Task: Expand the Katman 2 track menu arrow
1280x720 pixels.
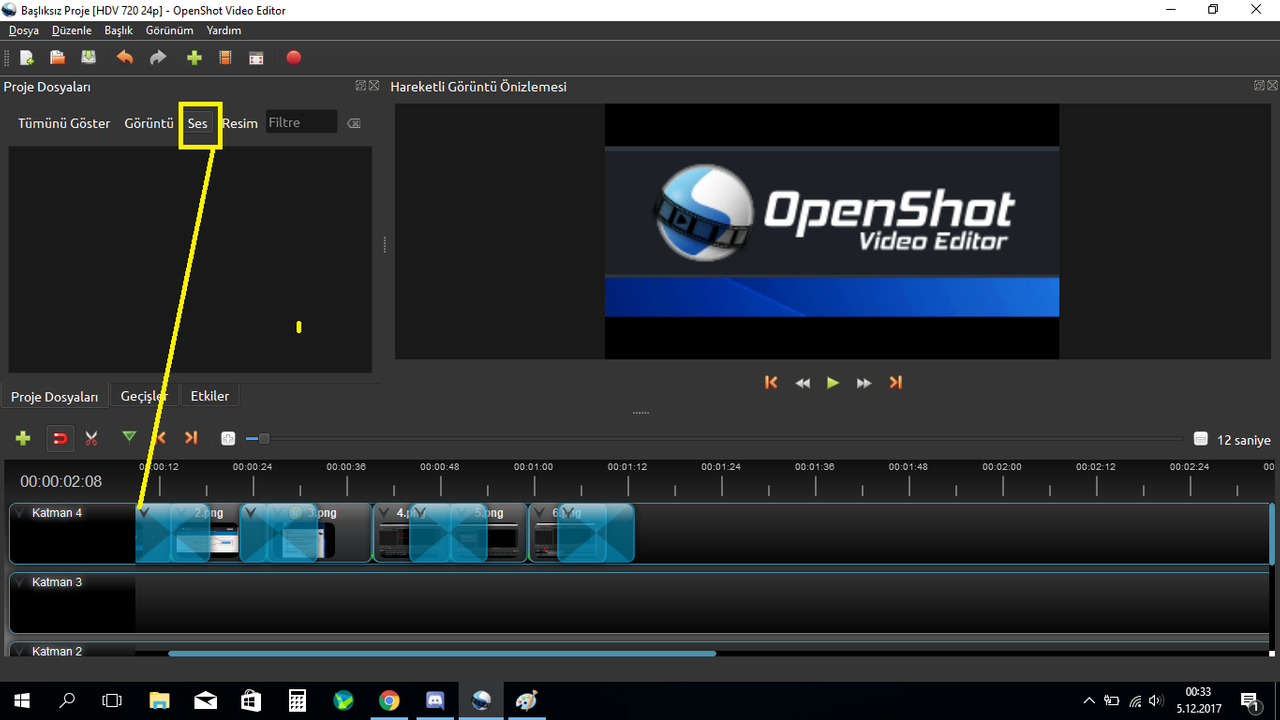Action: tap(20, 651)
